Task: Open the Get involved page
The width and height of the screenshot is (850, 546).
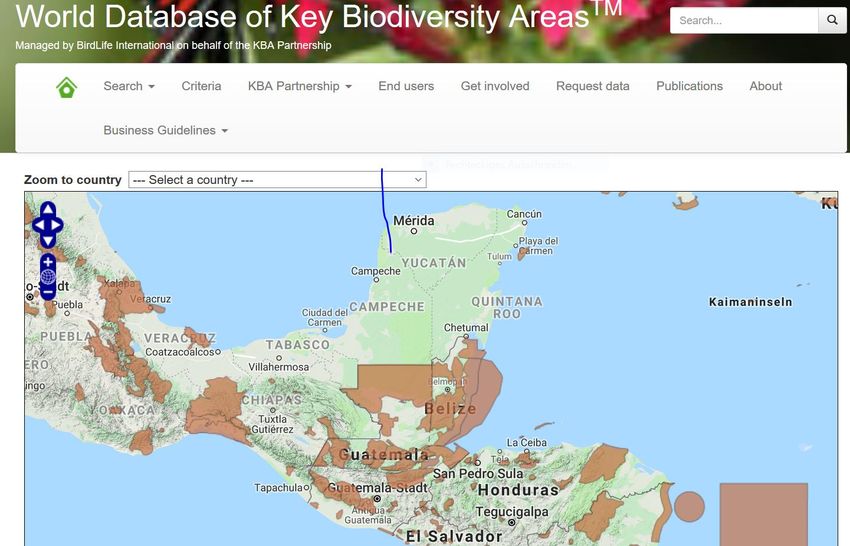Action: pyautogui.click(x=495, y=86)
